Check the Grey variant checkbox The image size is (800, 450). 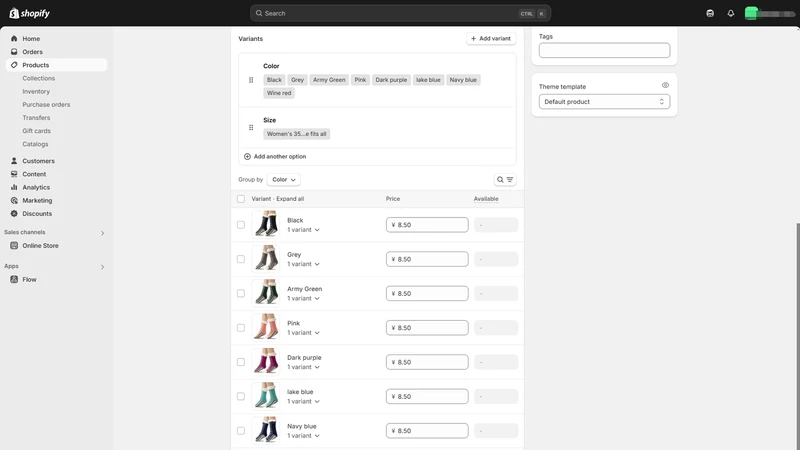(241, 259)
